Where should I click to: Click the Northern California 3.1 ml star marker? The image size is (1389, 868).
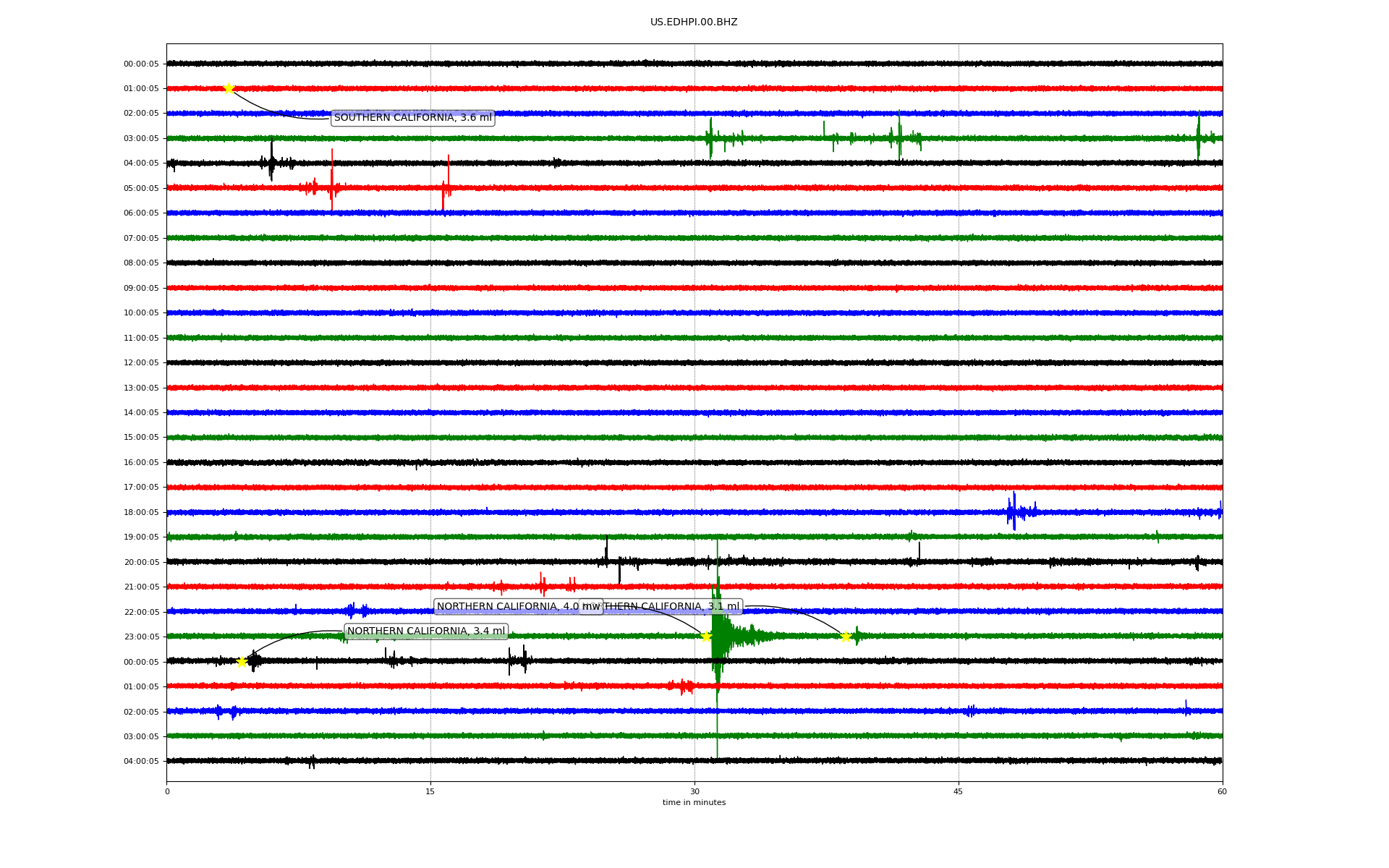pyautogui.click(x=845, y=637)
